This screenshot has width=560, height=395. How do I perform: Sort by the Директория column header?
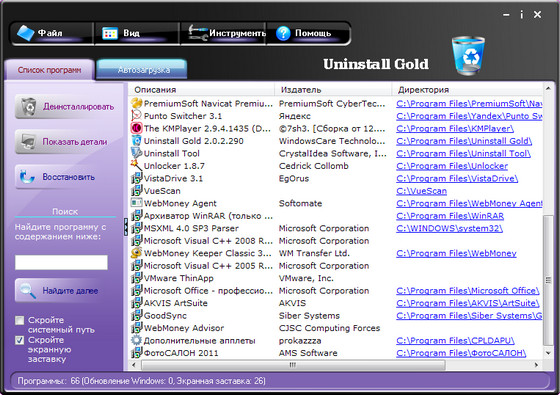click(x=467, y=90)
